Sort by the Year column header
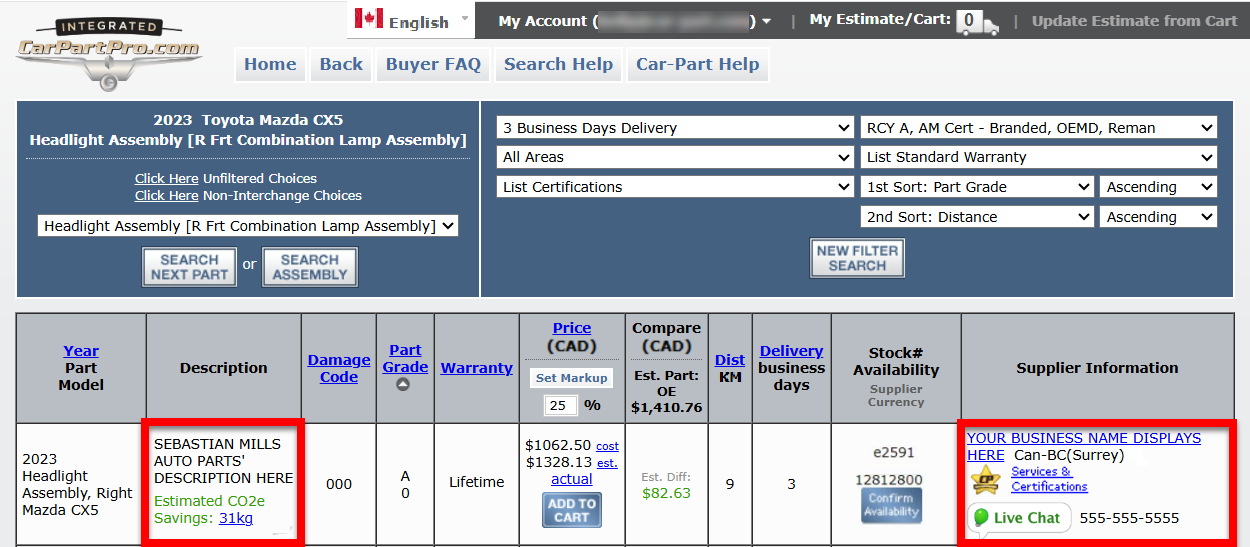The image size is (1250, 547). [81, 351]
